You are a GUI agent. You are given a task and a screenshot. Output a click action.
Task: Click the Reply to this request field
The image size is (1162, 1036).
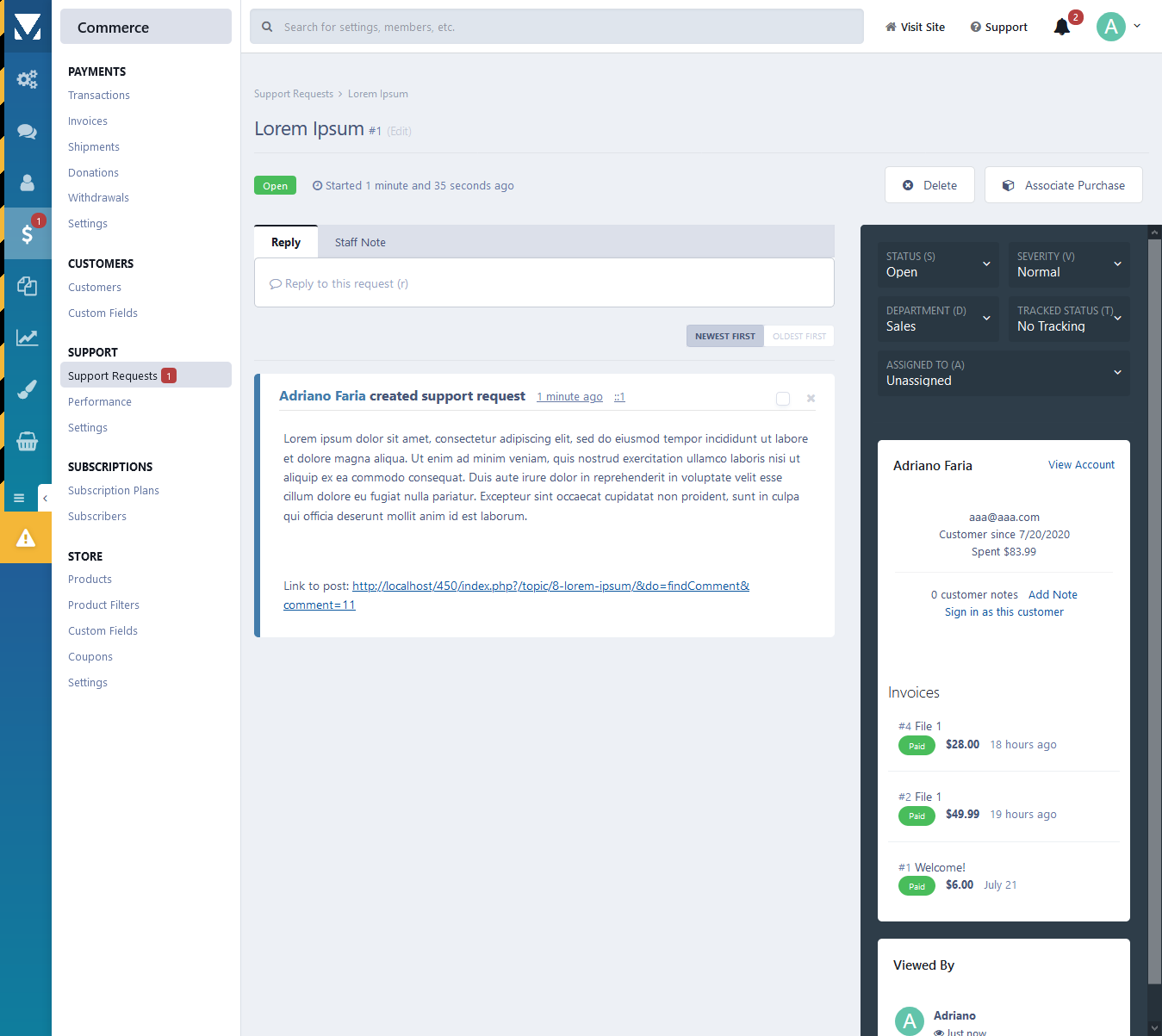[x=544, y=283]
